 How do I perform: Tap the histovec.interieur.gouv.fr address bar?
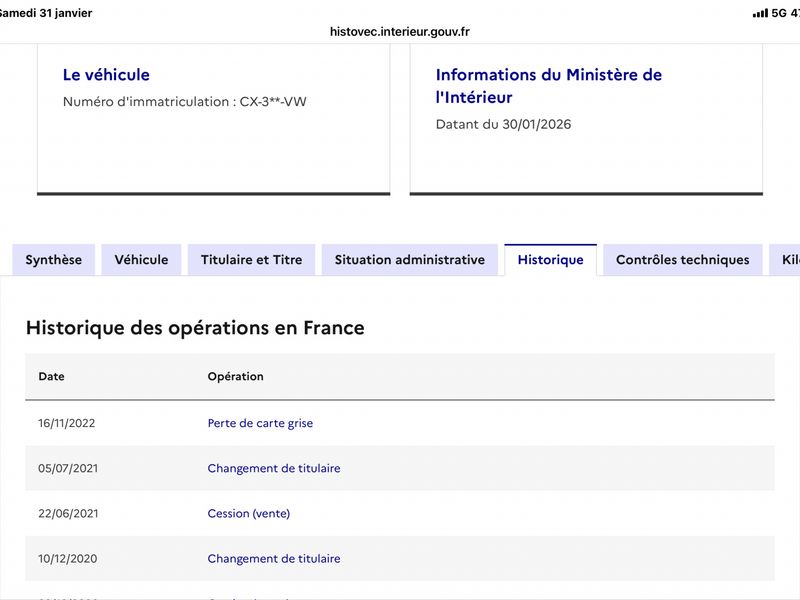point(400,31)
